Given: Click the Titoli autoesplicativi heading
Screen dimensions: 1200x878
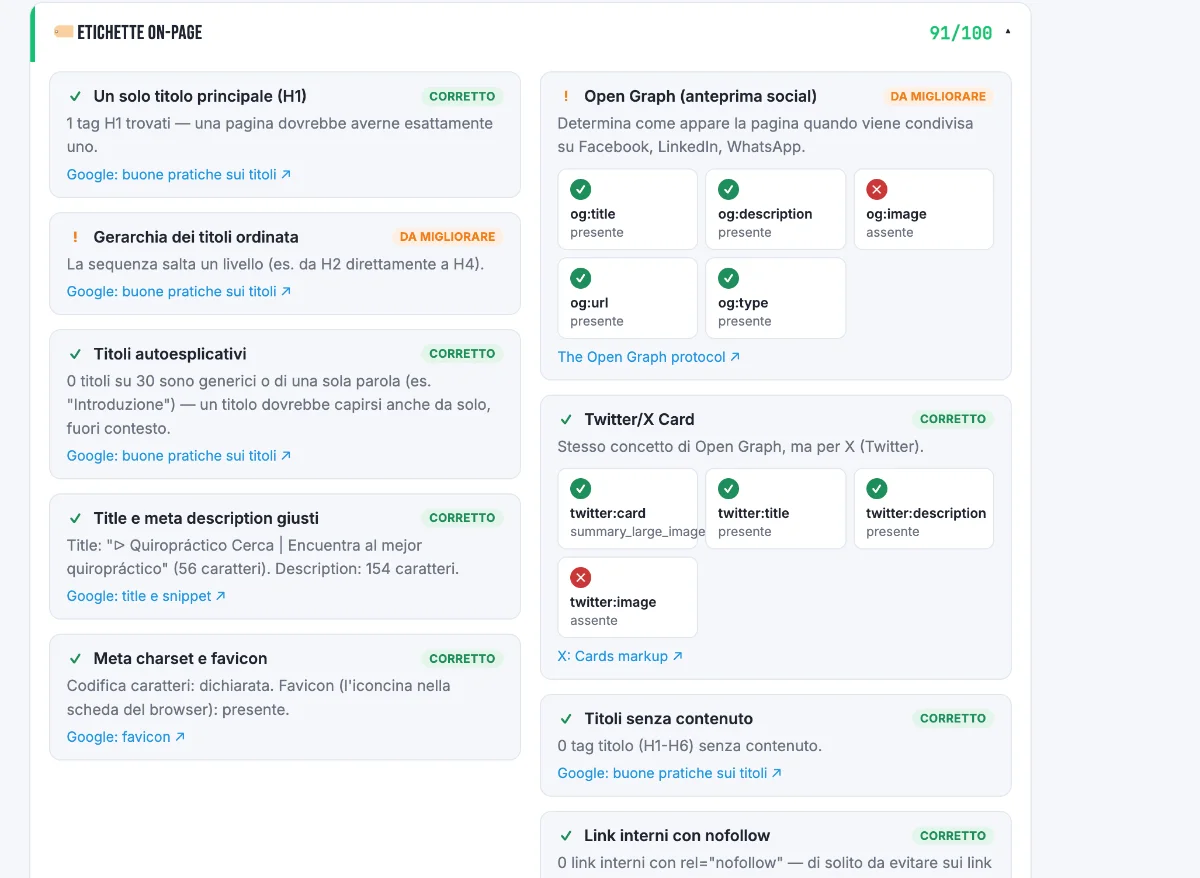Looking at the screenshot, I should point(170,354).
